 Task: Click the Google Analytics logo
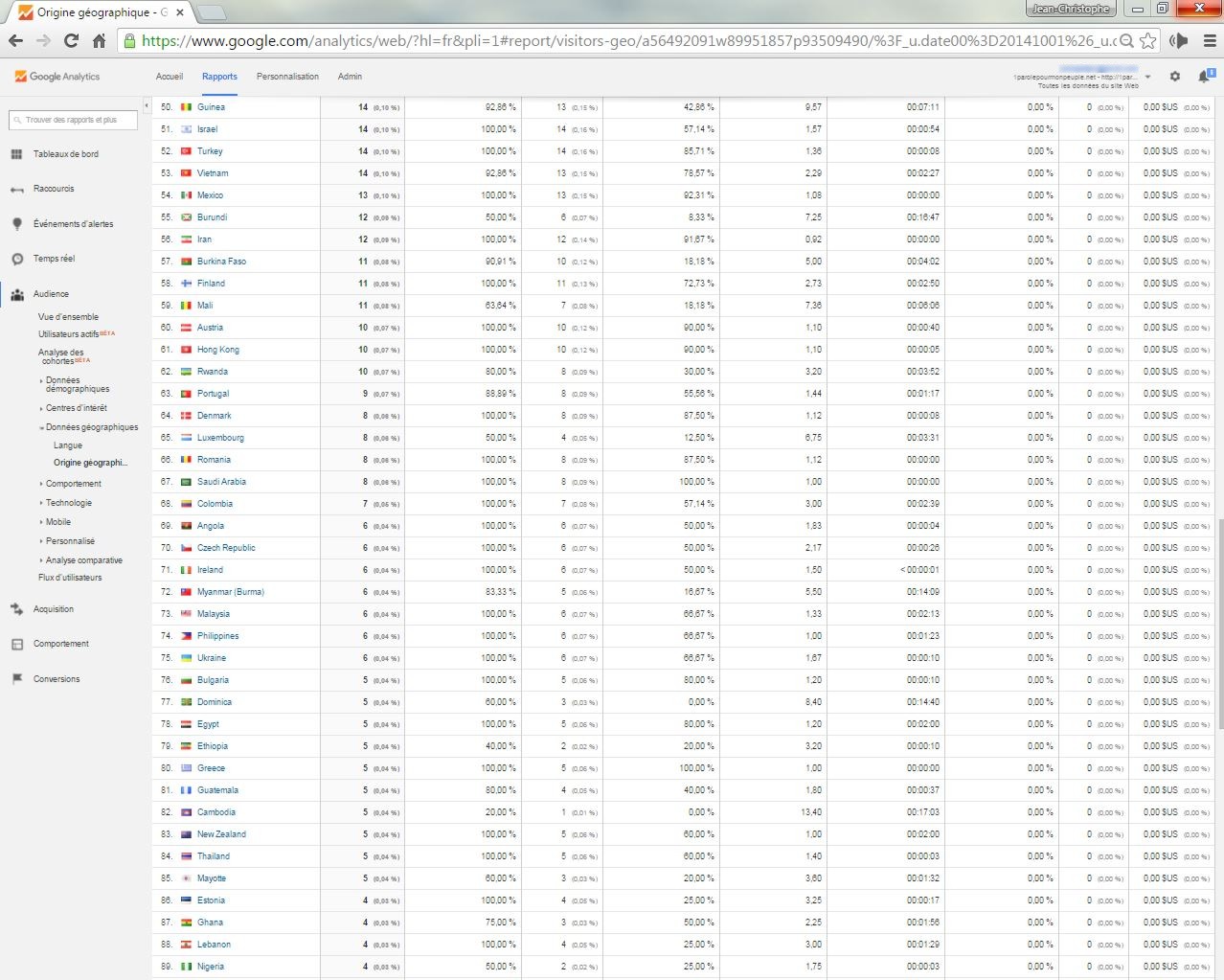57,77
